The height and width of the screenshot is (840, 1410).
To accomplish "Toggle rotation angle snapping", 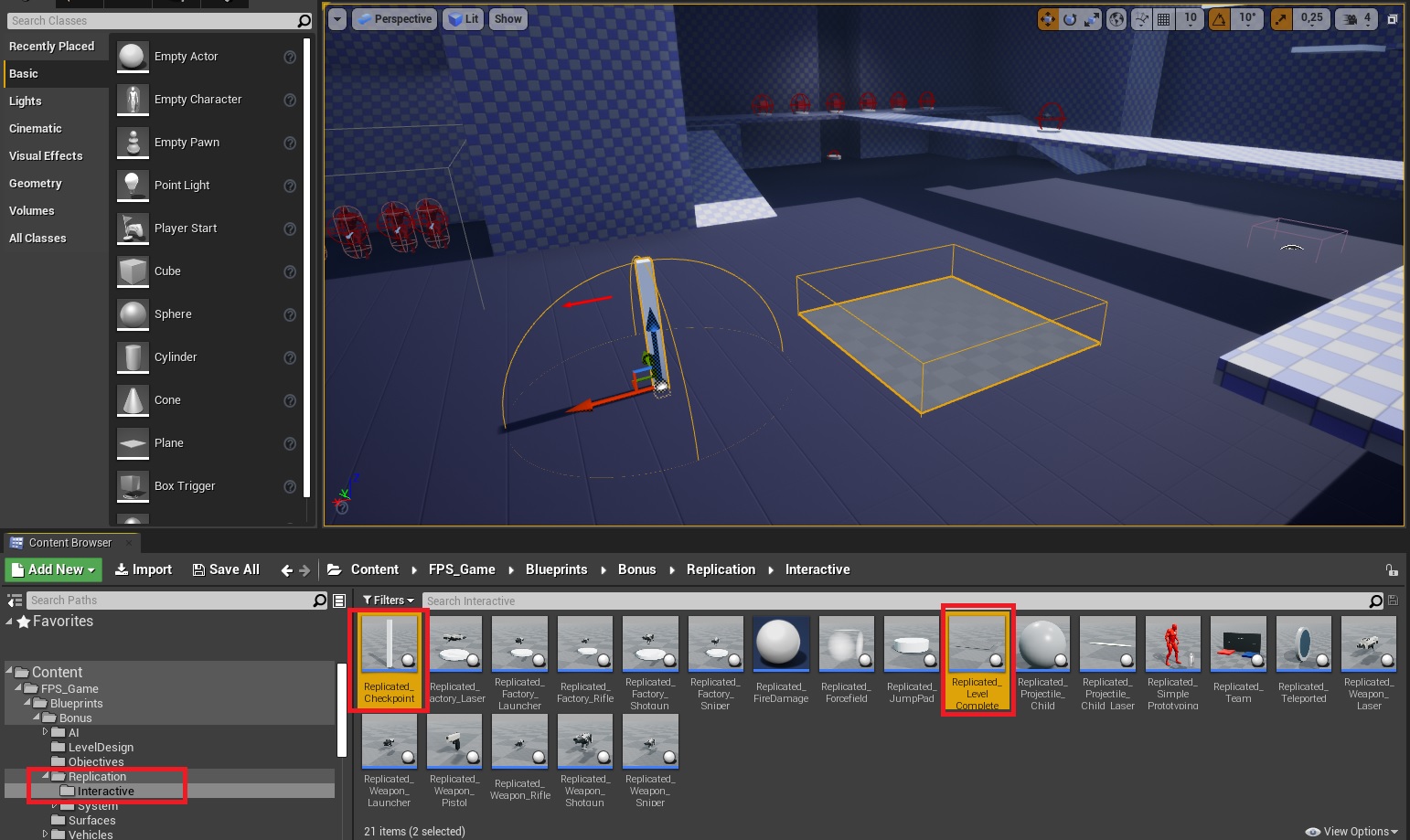I will 1219,19.
